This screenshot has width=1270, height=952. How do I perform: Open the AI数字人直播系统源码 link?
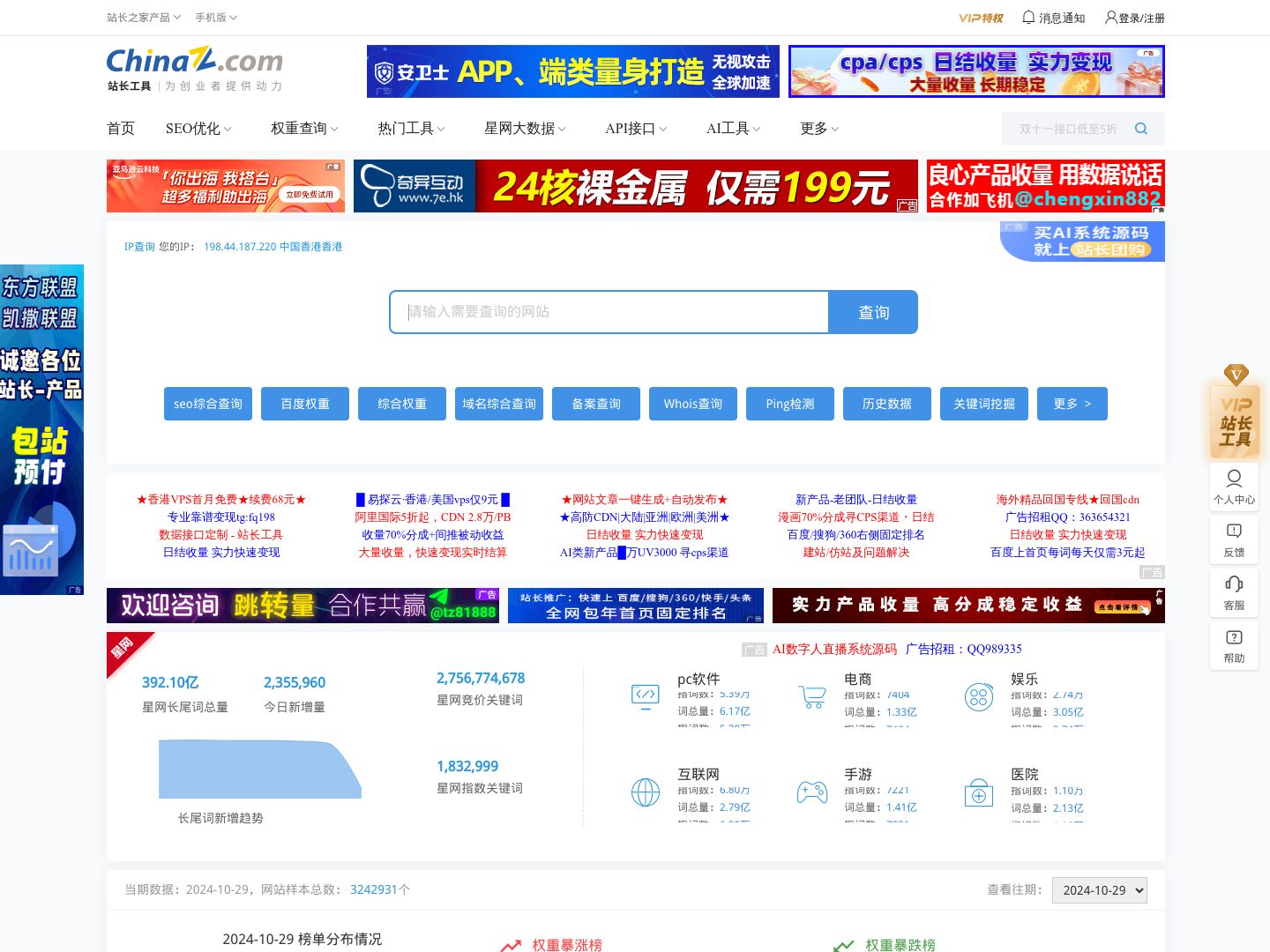point(834,649)
